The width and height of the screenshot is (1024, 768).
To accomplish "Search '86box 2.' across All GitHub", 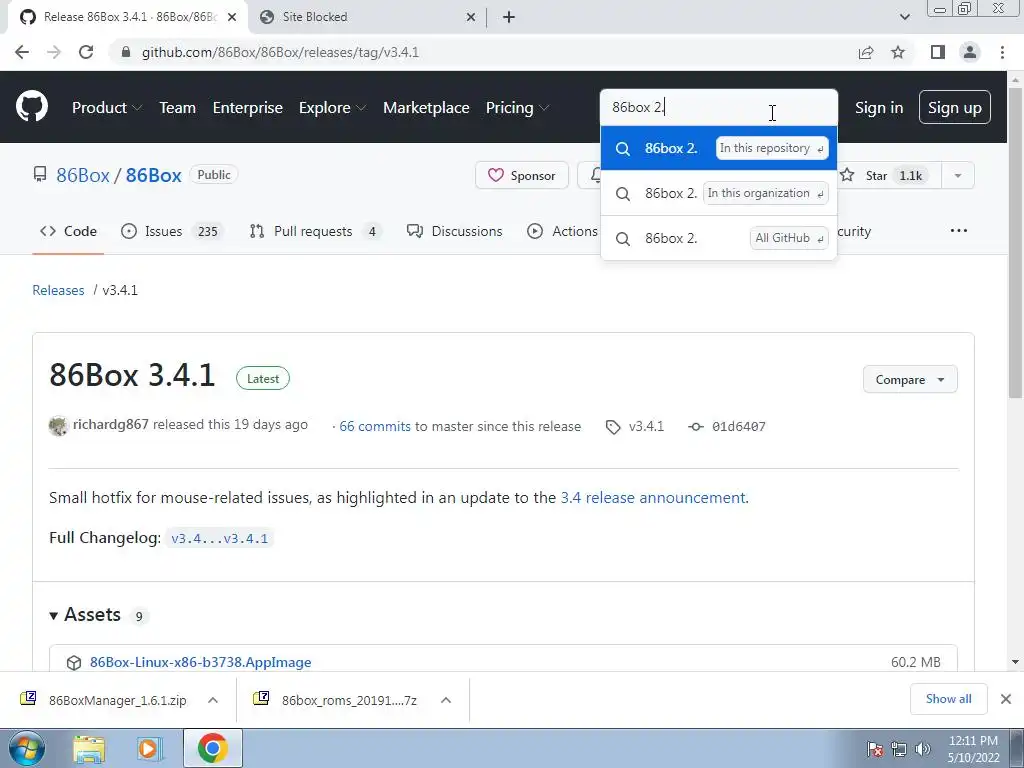I will pos(718,238).
